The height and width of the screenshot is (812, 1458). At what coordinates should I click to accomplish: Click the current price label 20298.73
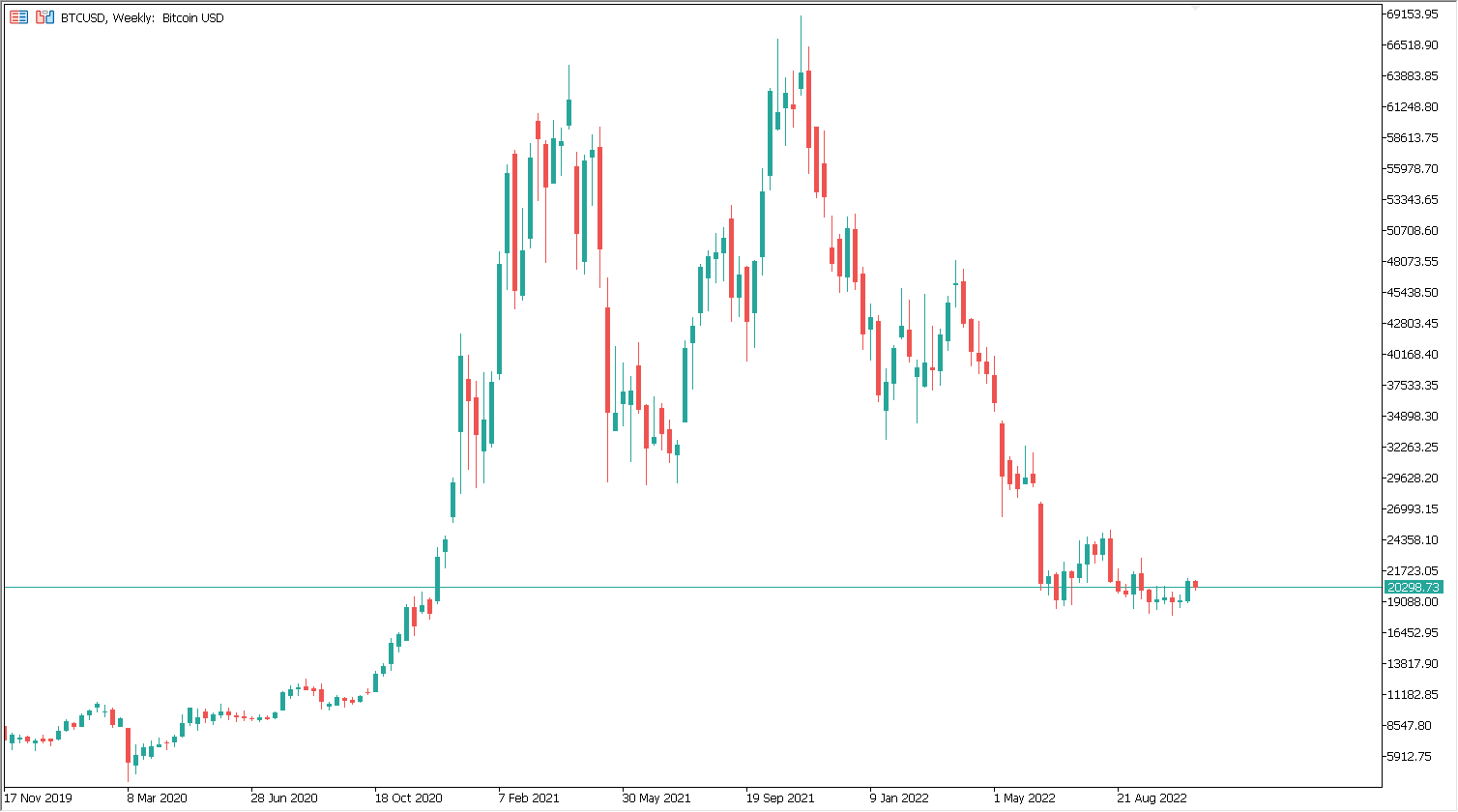point(1413,587)
